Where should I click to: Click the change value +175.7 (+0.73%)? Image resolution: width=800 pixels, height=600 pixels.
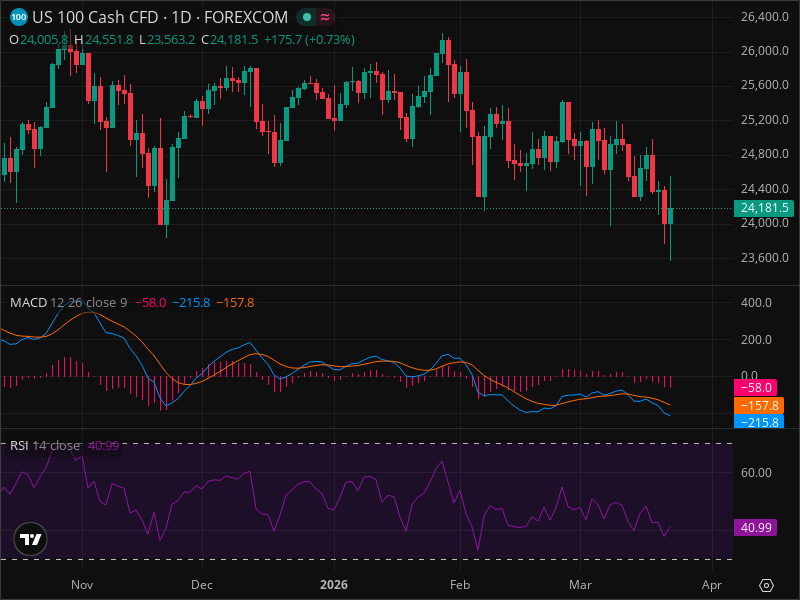pos(309,40)
